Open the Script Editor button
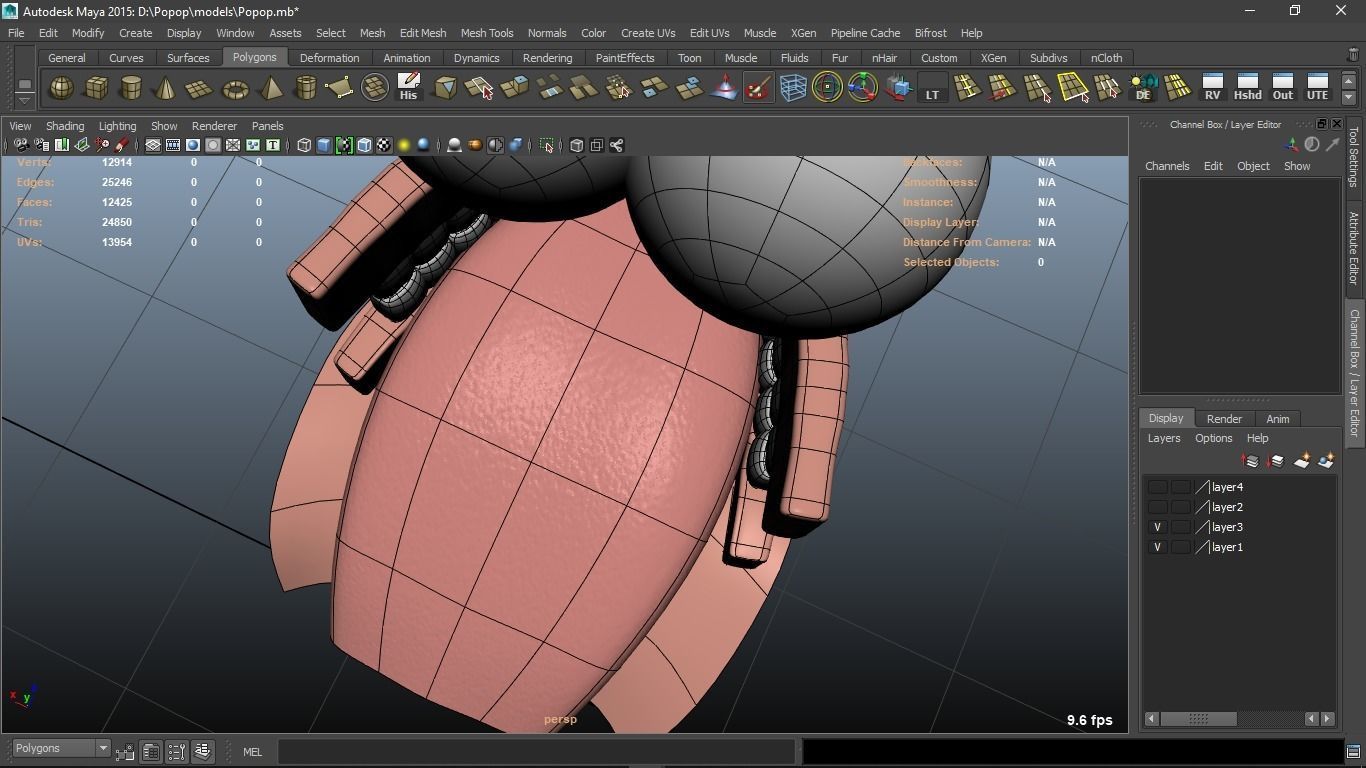The height and width of the screenshot is (768, 1366). point(1353,752)
